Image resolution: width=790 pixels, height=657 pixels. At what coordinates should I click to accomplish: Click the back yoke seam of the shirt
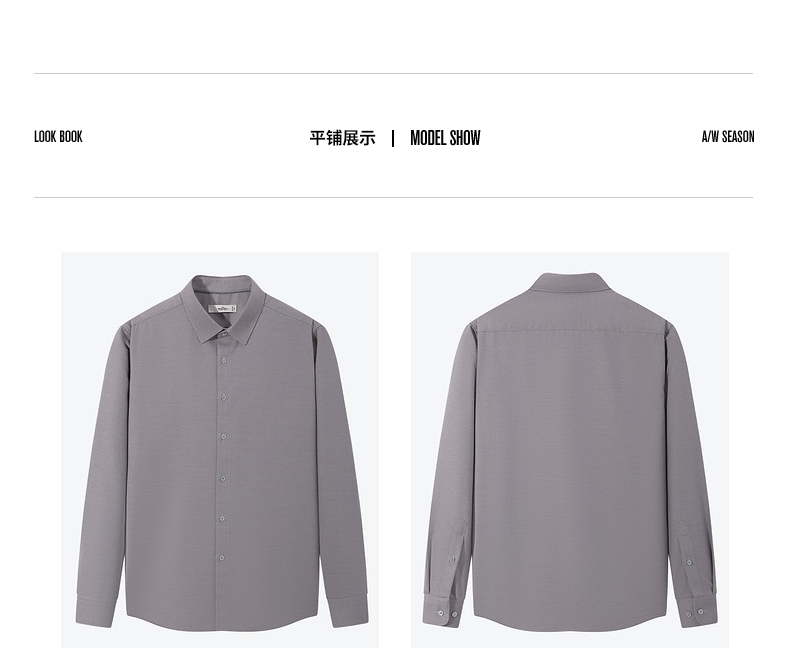click(x=570, y=332)
